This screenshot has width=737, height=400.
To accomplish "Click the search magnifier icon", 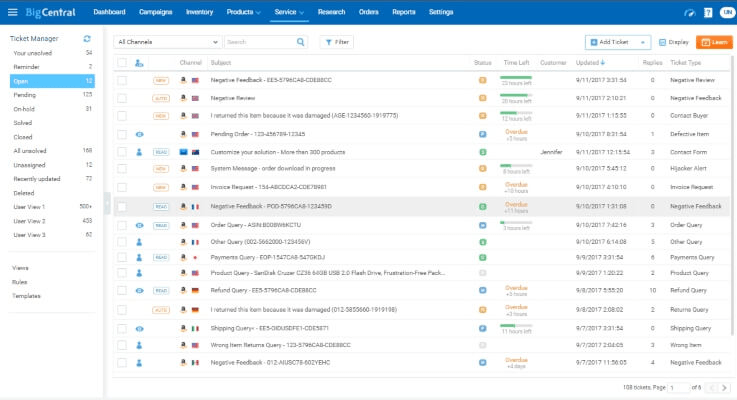I will tap(300, 42).
